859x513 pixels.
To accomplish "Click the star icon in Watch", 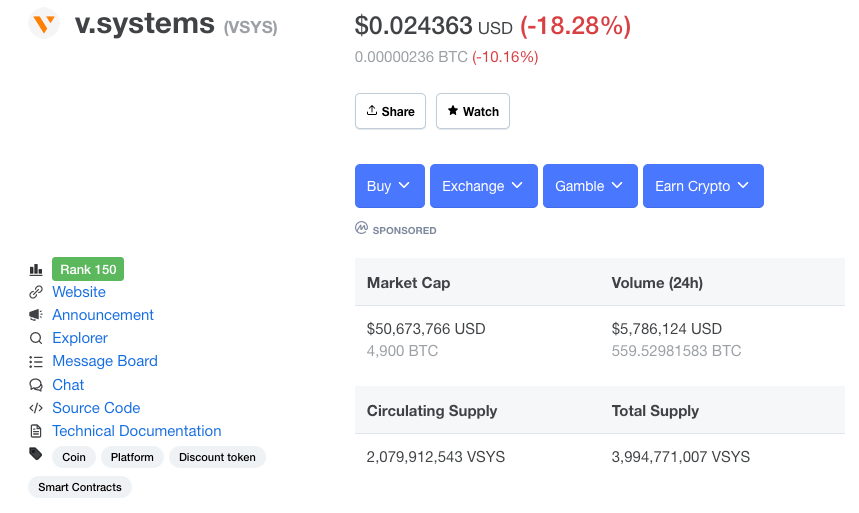I will [453, 111].
